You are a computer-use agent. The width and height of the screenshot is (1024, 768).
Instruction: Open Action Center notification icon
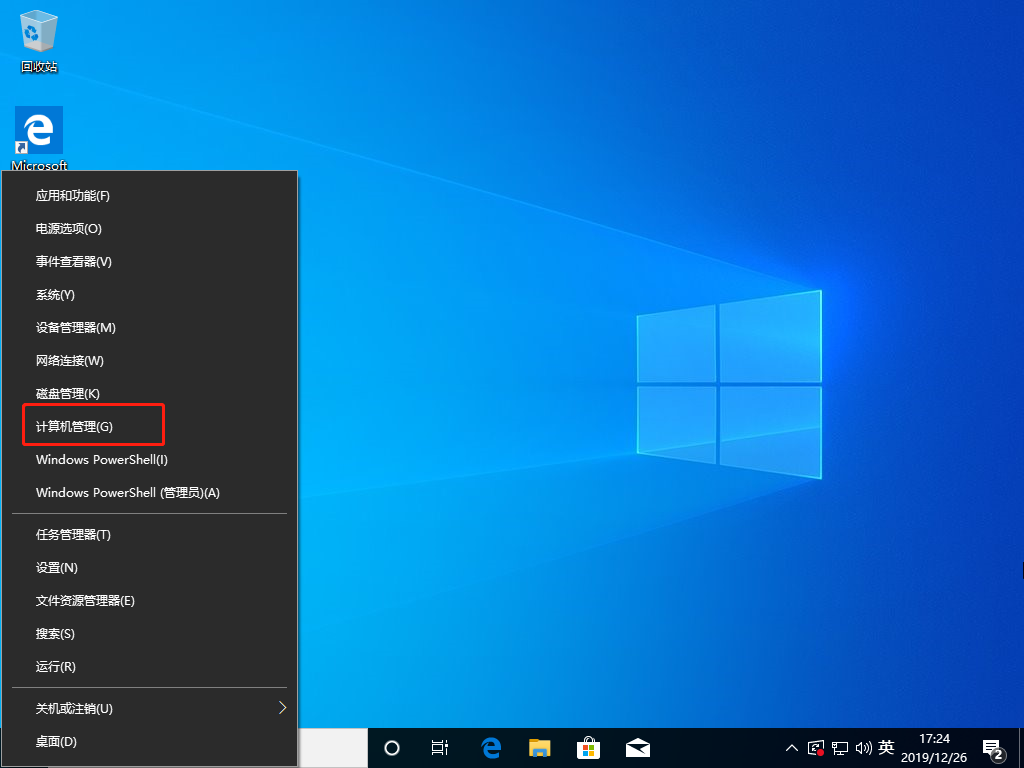(993, 748)
